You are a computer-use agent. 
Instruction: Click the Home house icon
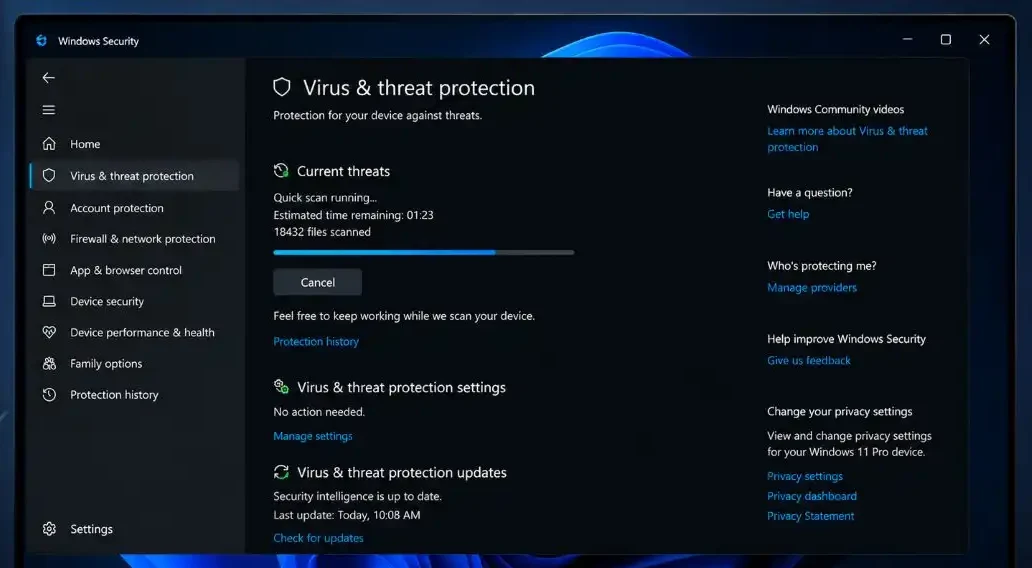[49, 143]
